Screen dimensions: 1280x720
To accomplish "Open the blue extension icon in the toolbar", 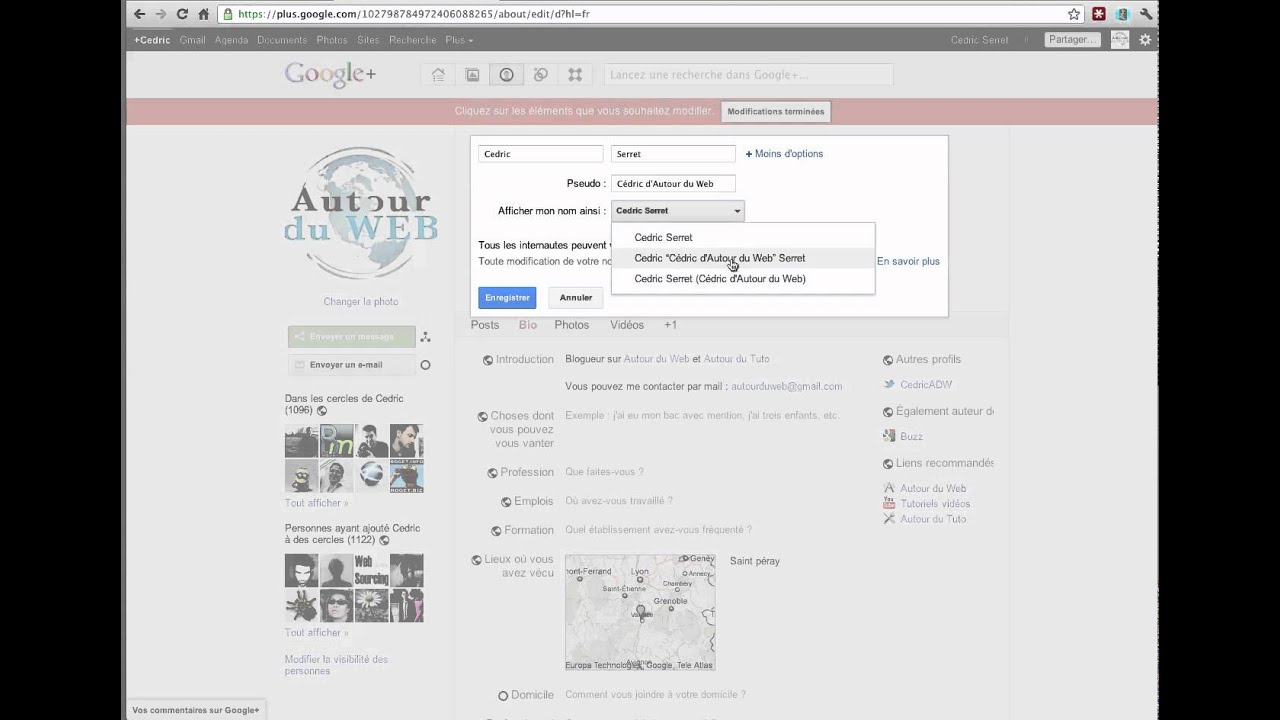I will [x=1123, y=14].
